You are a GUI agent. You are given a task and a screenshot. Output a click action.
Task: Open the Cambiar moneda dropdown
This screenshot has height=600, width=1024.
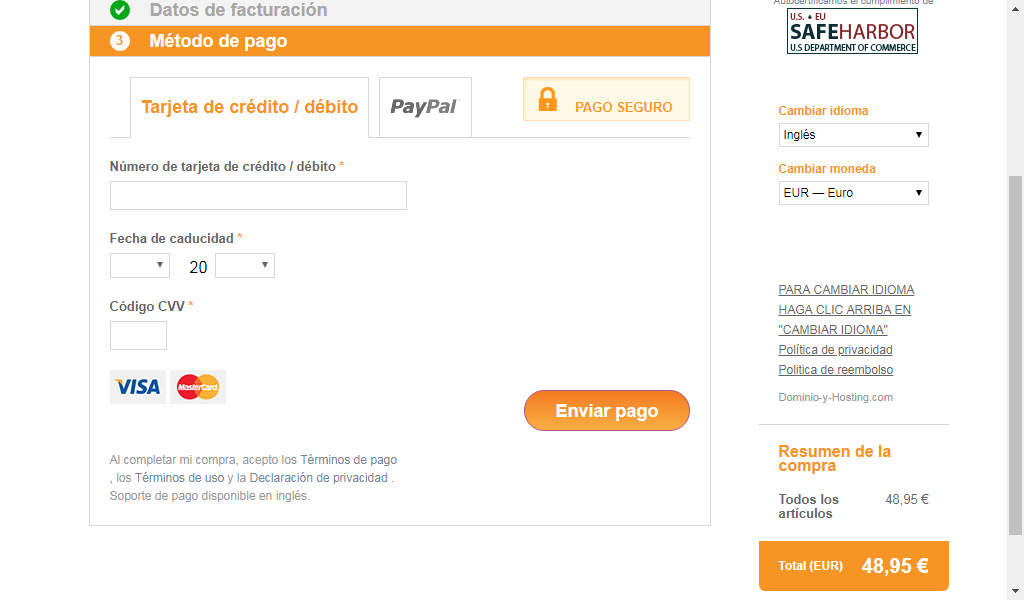click(854, 193)
